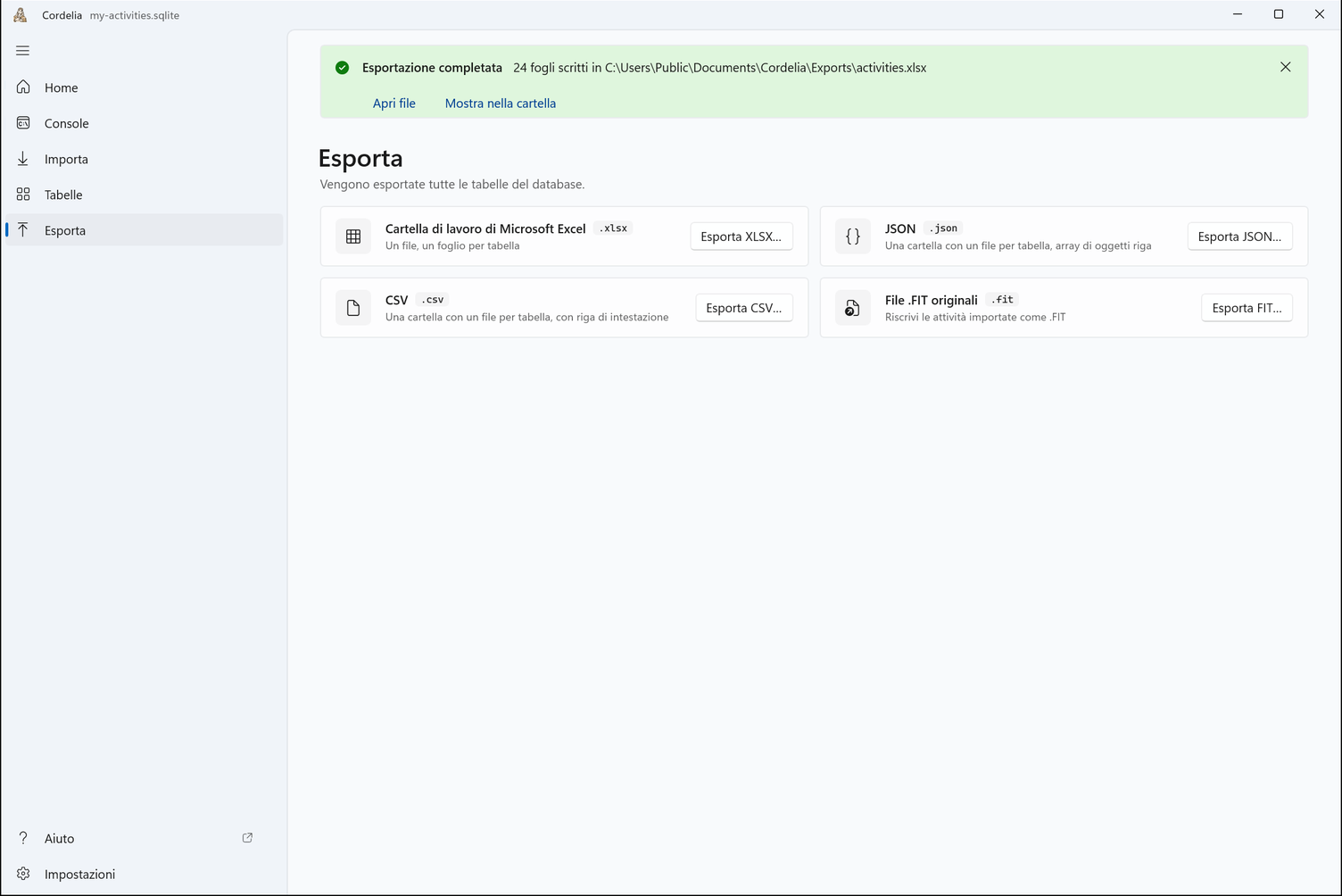Viewport: 1342px width, 896px height.
Task: Click the .csv extension badge
Action: (432, 300)
